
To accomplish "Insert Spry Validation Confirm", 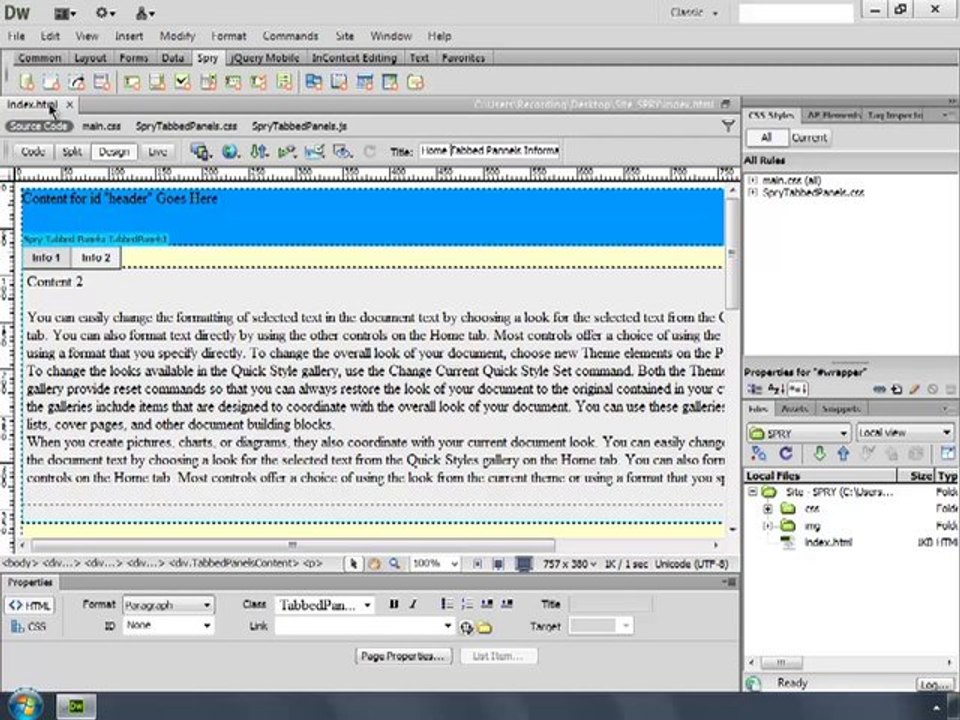I will click(x=258, y=82).
